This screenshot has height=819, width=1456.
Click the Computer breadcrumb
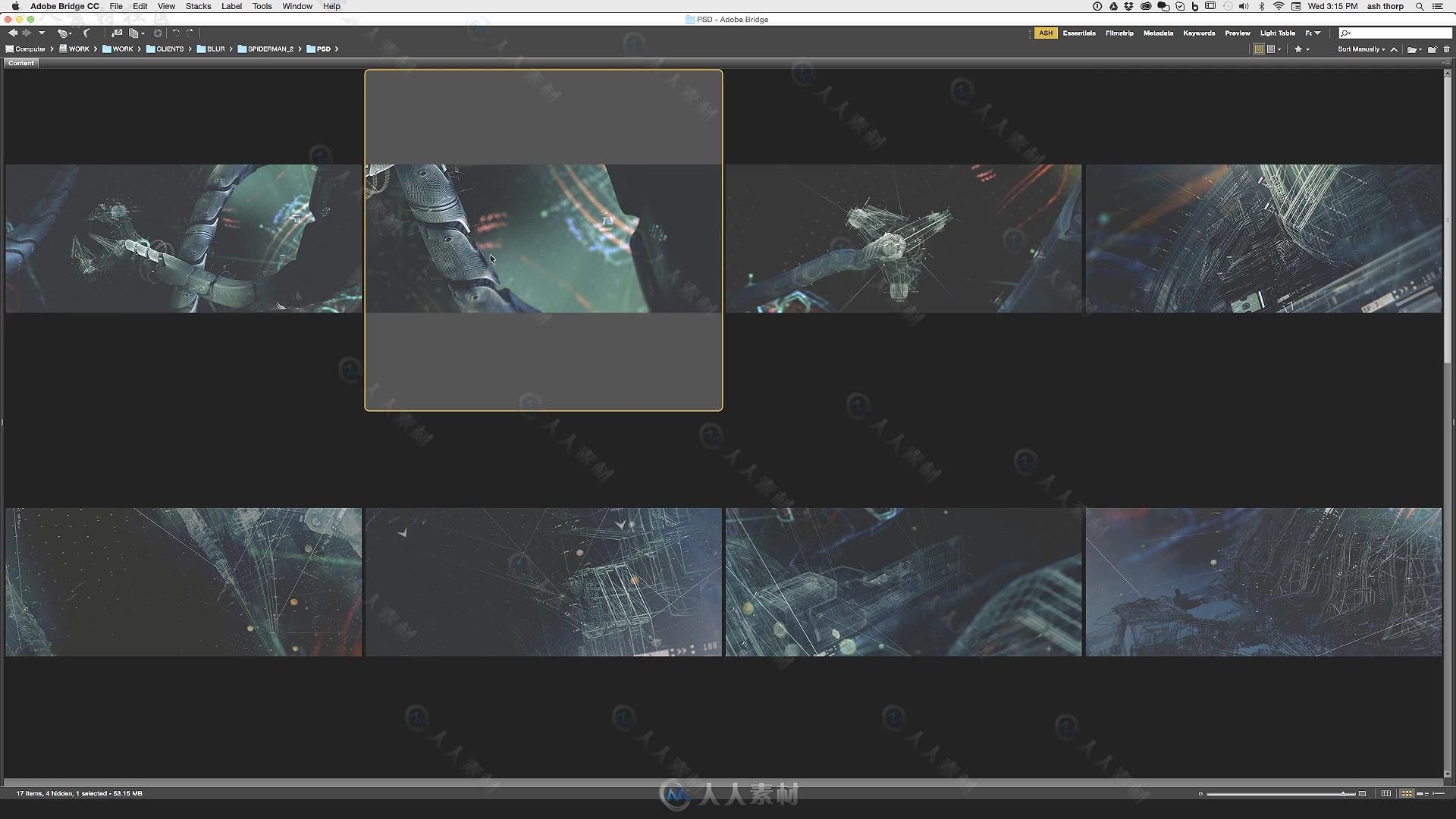click(26, 49)
